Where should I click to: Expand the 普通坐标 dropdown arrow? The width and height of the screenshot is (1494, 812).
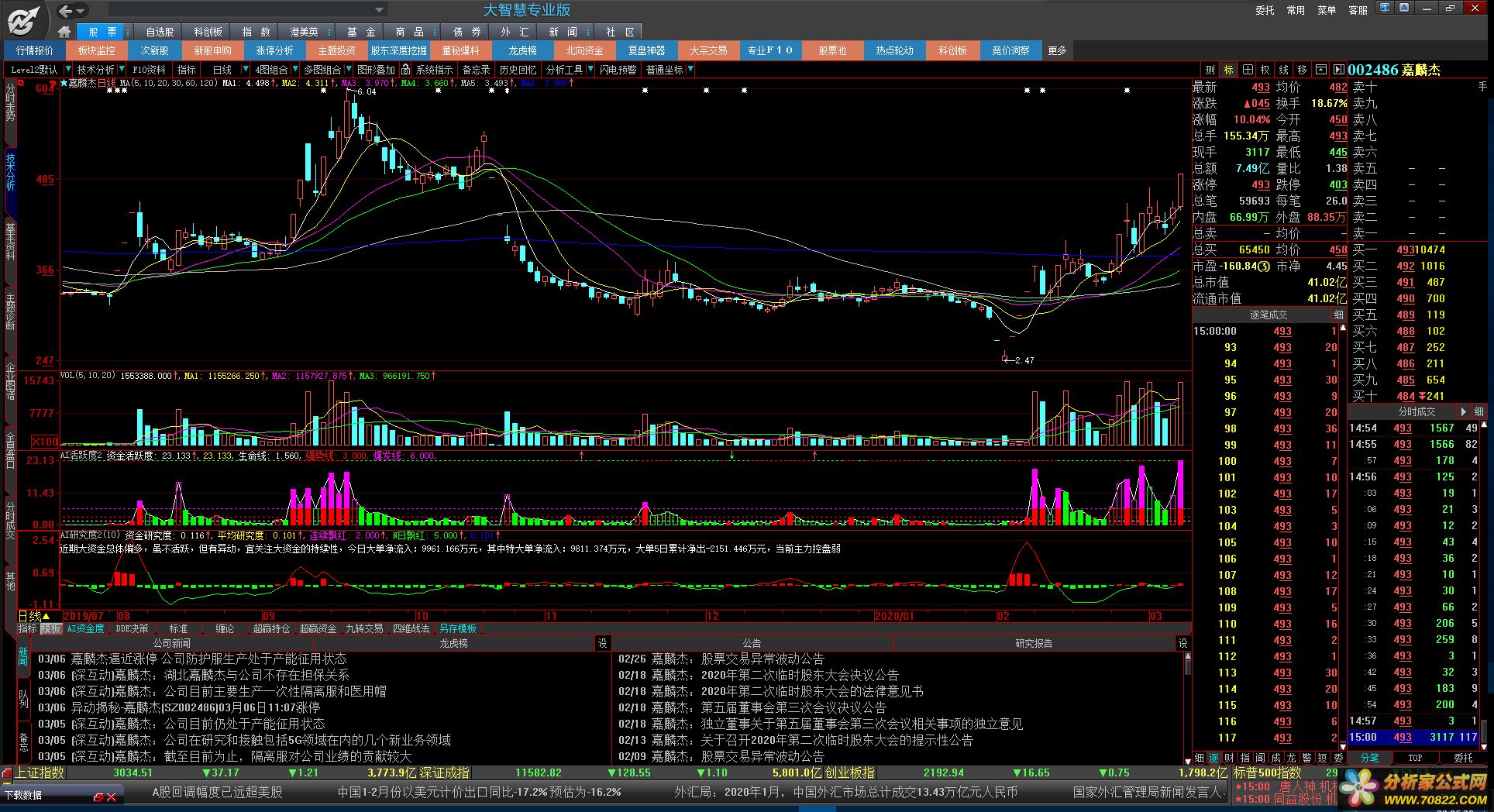click(690, 70)
